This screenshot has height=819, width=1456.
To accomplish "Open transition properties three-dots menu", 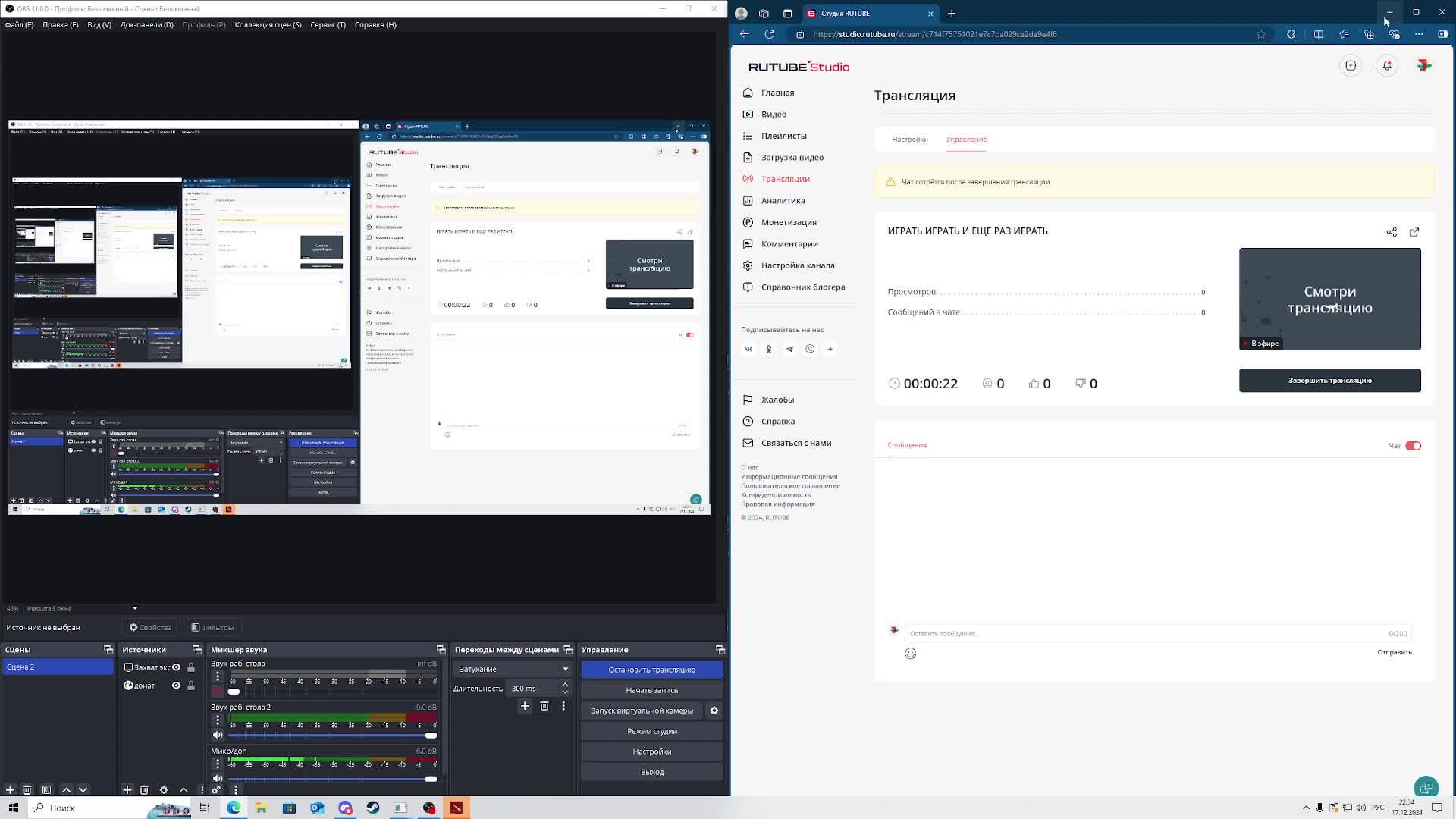I will coord(563,706).
